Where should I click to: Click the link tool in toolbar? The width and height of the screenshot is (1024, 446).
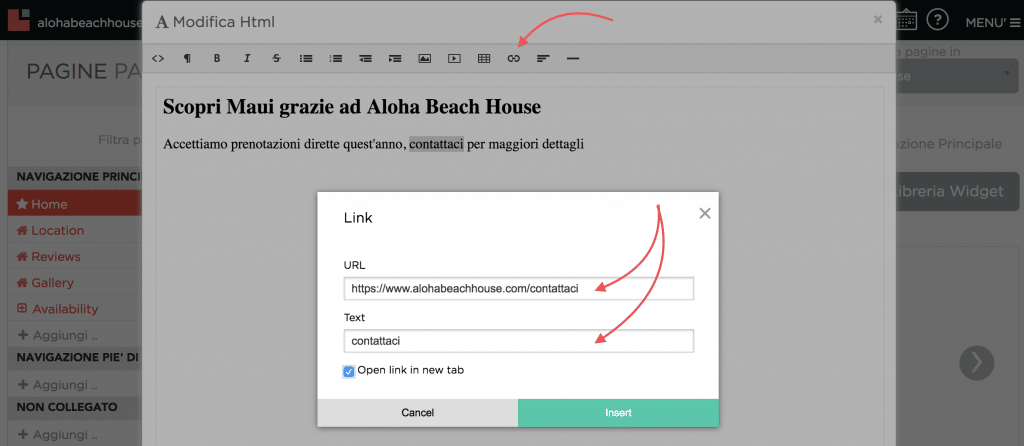[x=514, y=59]
